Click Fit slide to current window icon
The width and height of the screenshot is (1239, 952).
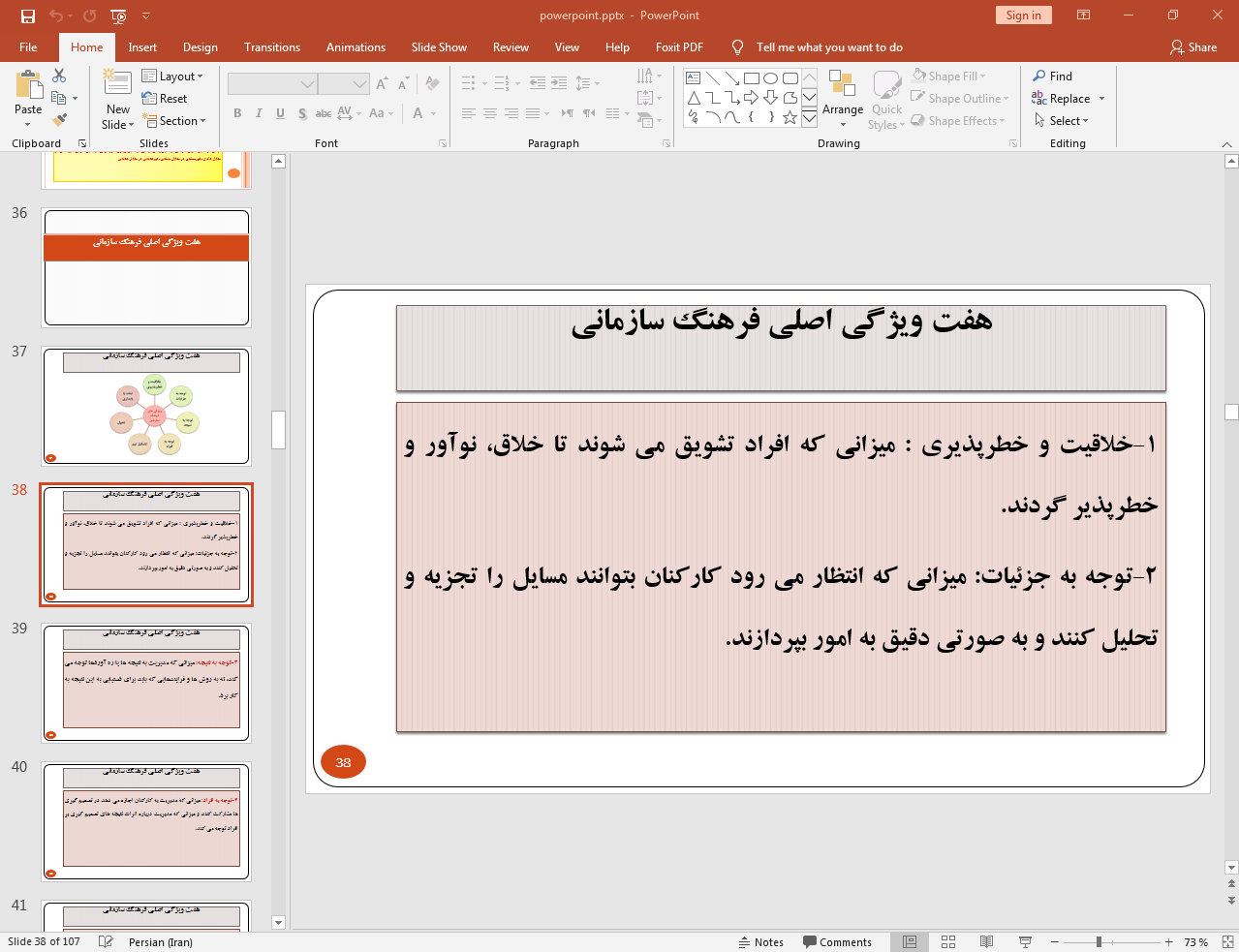click(x=1227, y=941)
